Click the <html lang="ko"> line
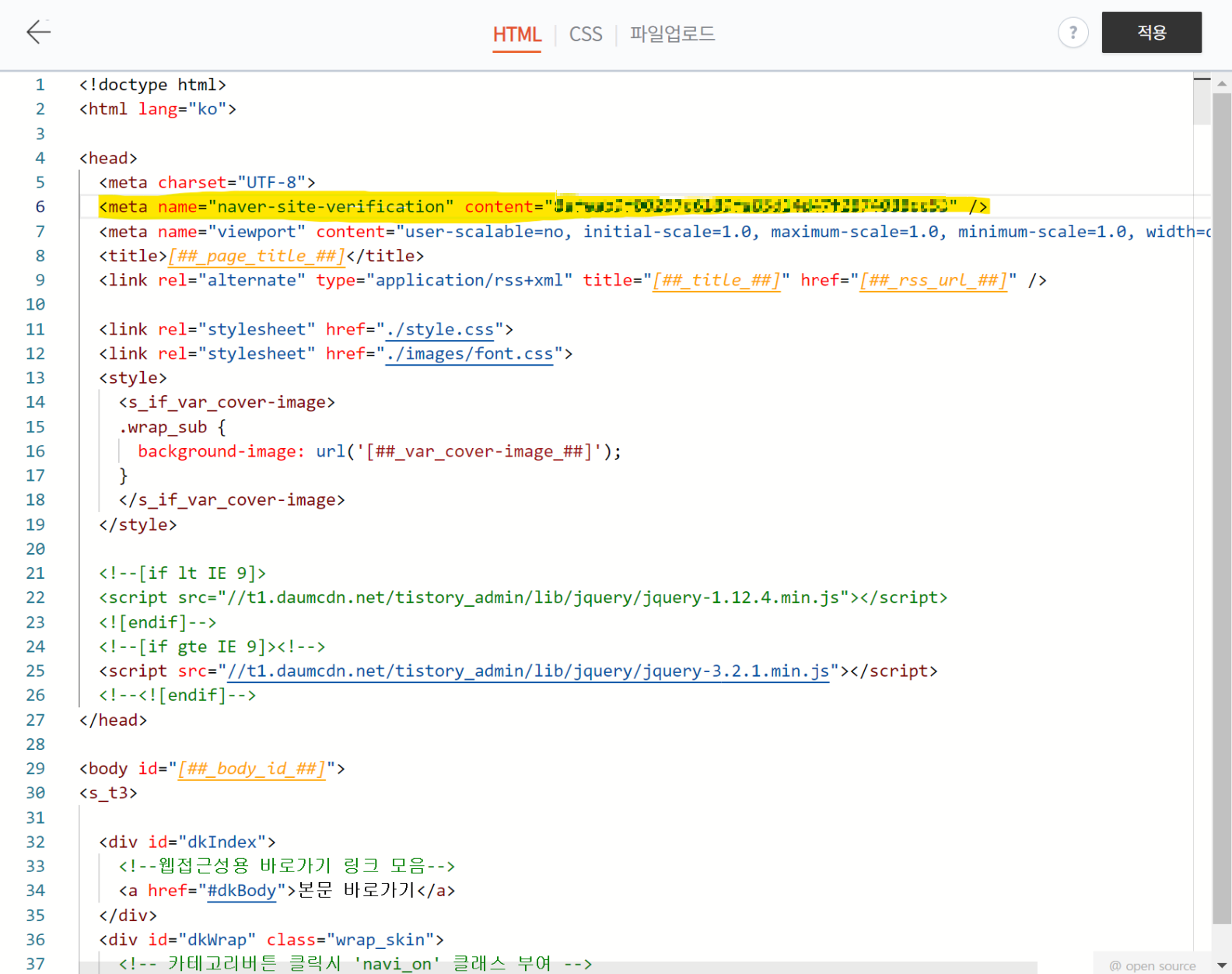 [x=158, y=109]
